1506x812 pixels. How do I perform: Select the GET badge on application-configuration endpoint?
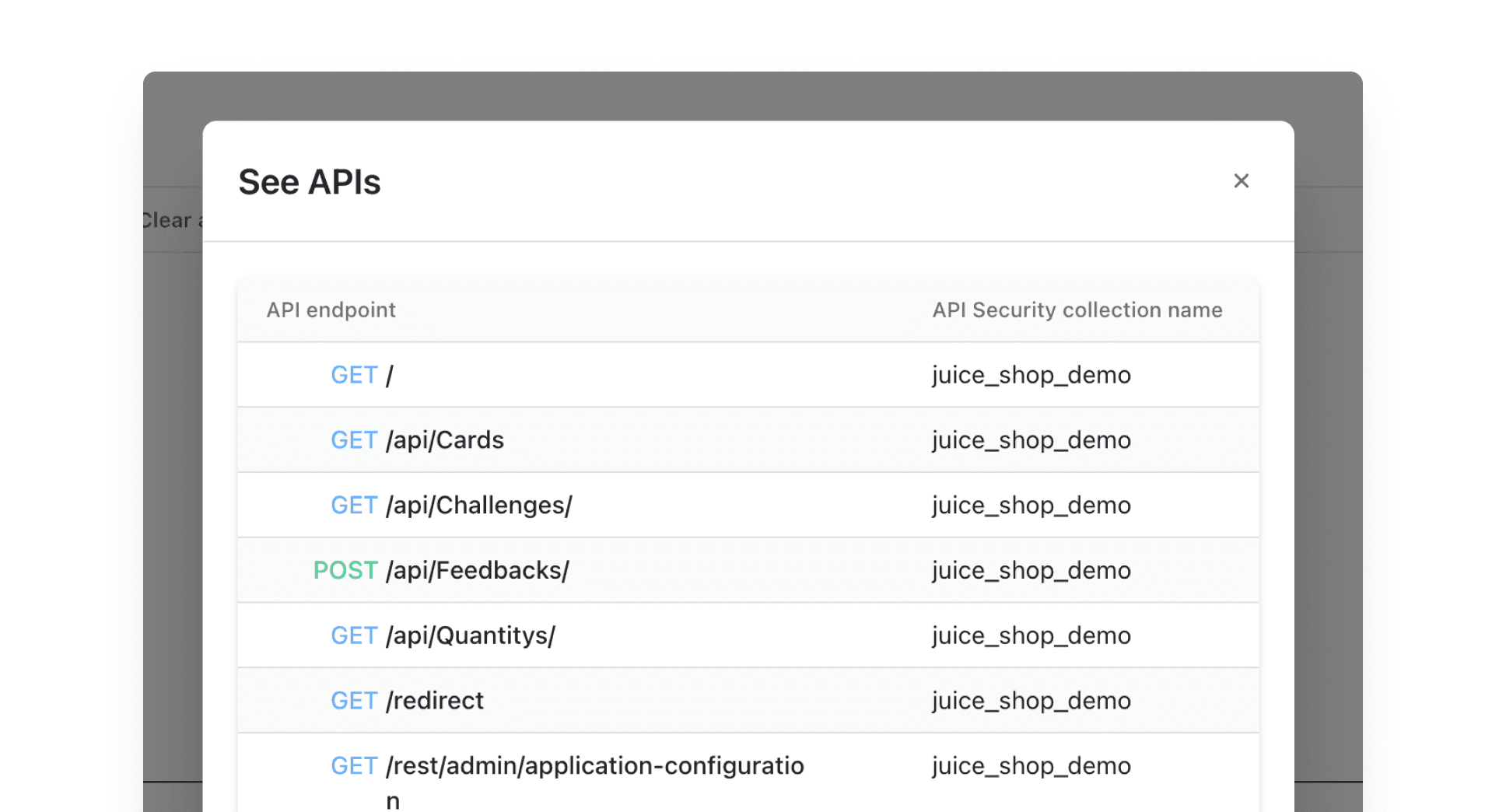pyautogui.click(x=354, y=765)
